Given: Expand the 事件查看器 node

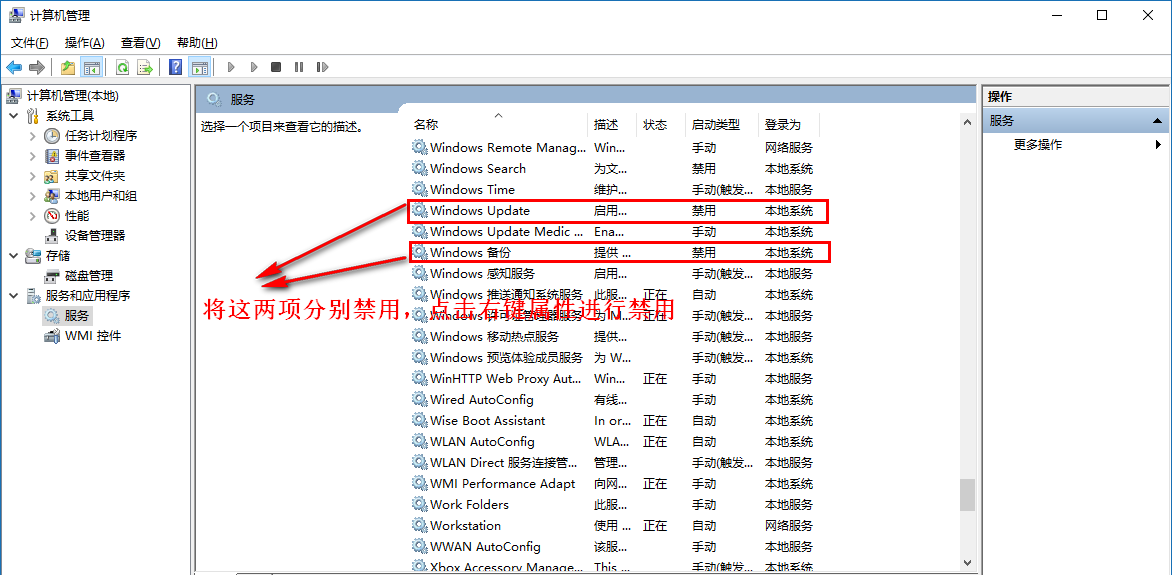Looking at the screenshot, I should (x=32, y=156).
